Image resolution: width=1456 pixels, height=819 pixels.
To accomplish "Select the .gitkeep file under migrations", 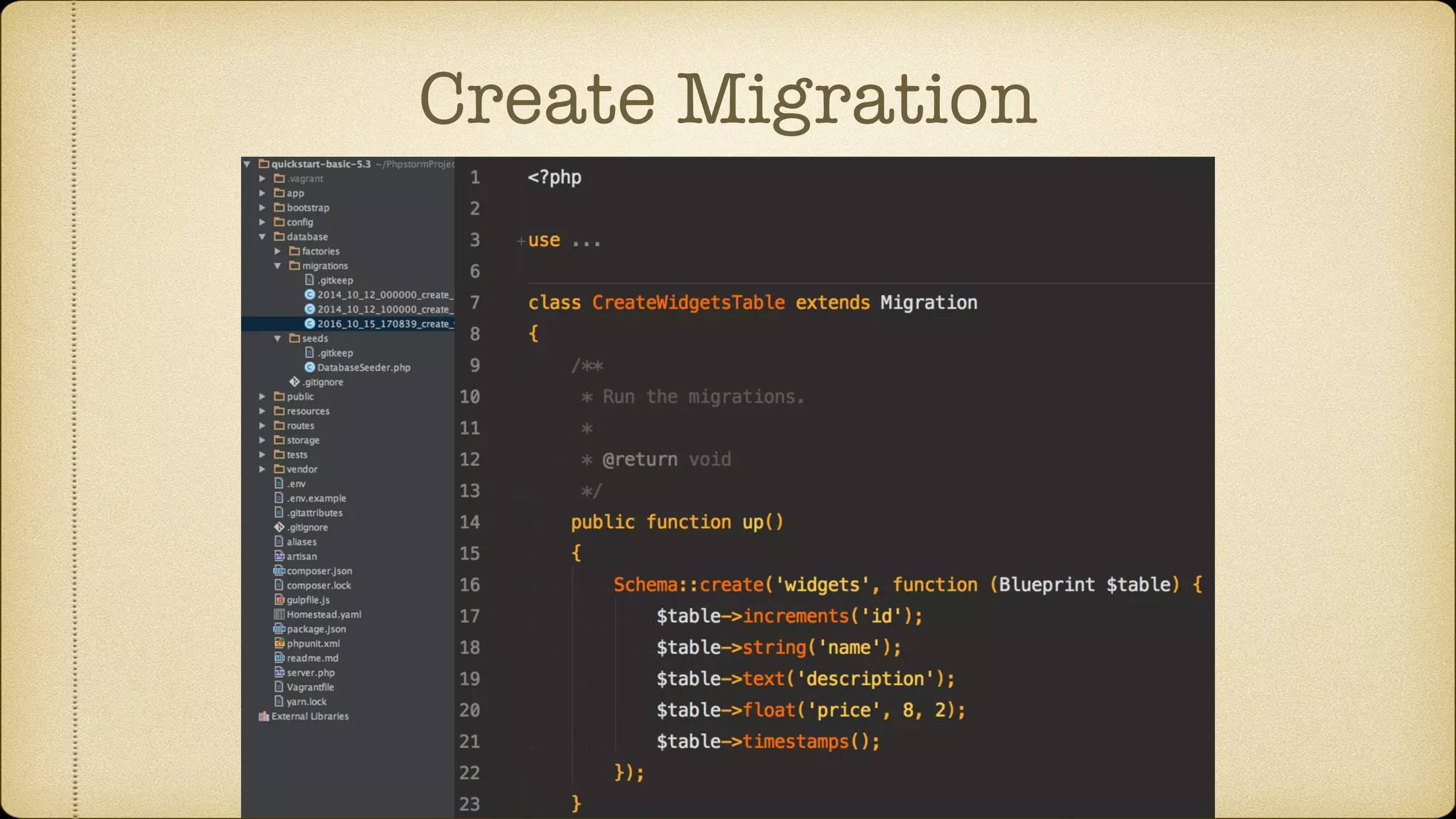I will 336,280.
